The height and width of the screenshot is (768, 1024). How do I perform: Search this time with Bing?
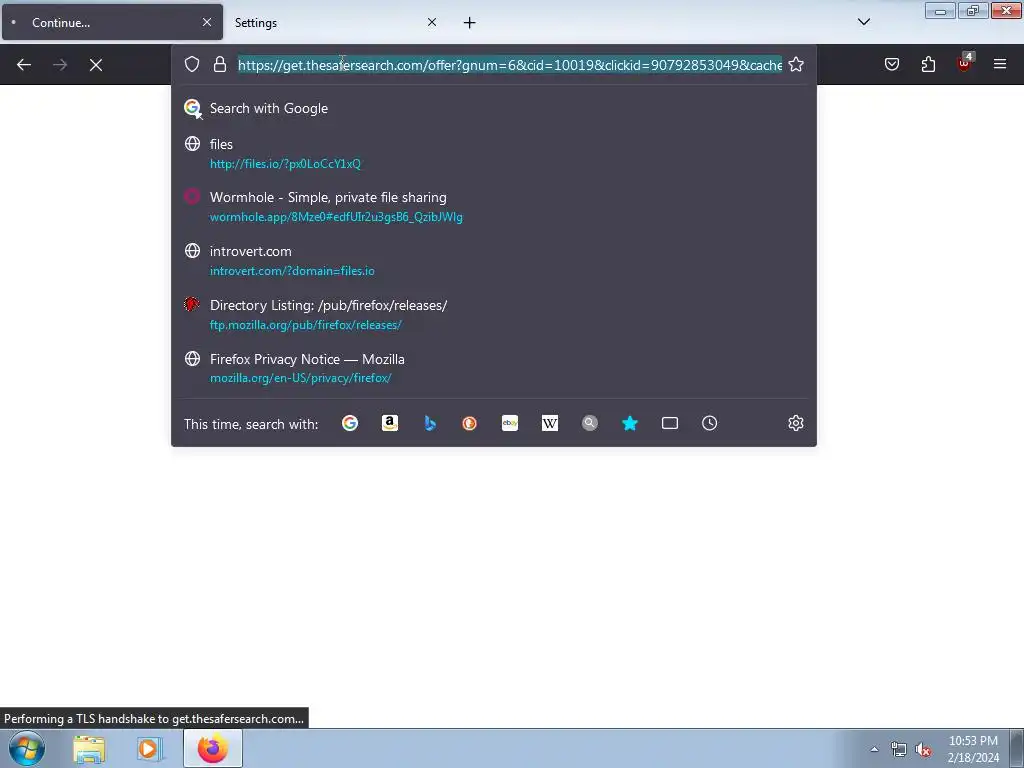point(430,423)
